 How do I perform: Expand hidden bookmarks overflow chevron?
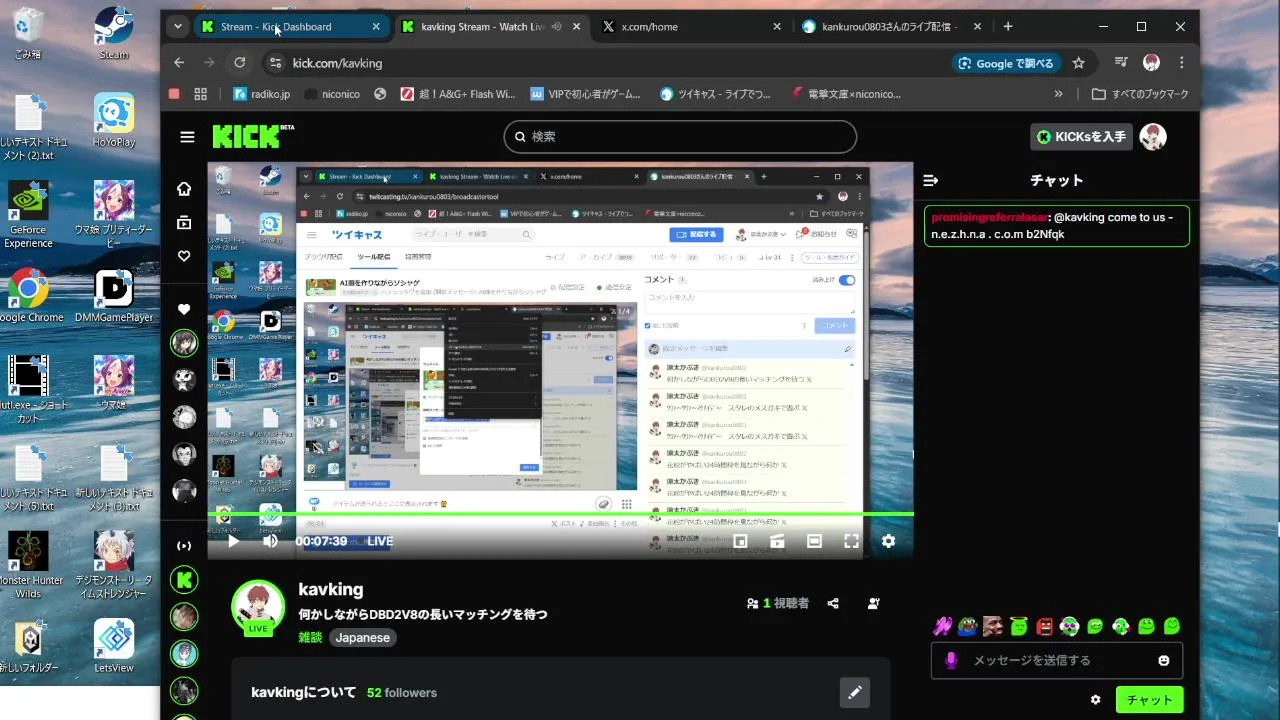point(1059,94)
